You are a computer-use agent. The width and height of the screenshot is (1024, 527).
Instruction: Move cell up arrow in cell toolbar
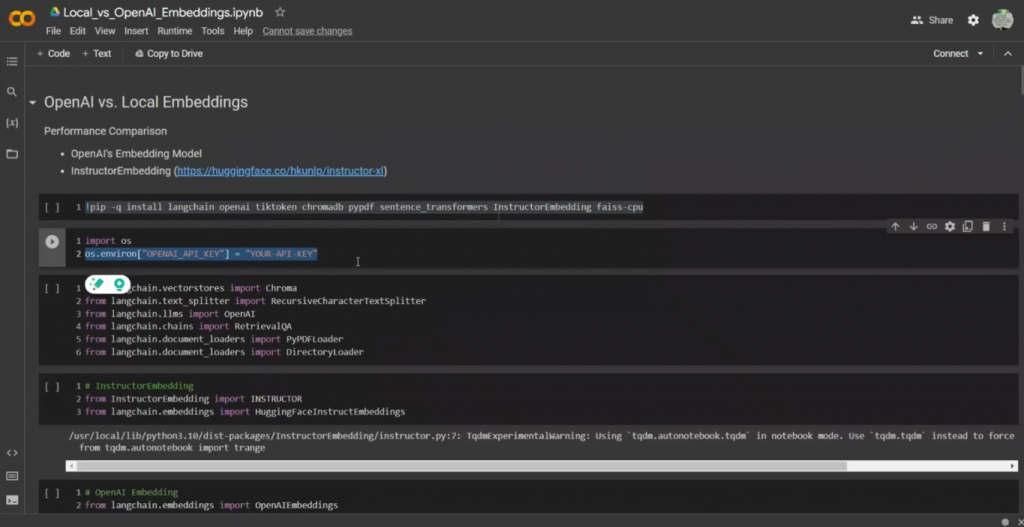click(x=895, y=227)
